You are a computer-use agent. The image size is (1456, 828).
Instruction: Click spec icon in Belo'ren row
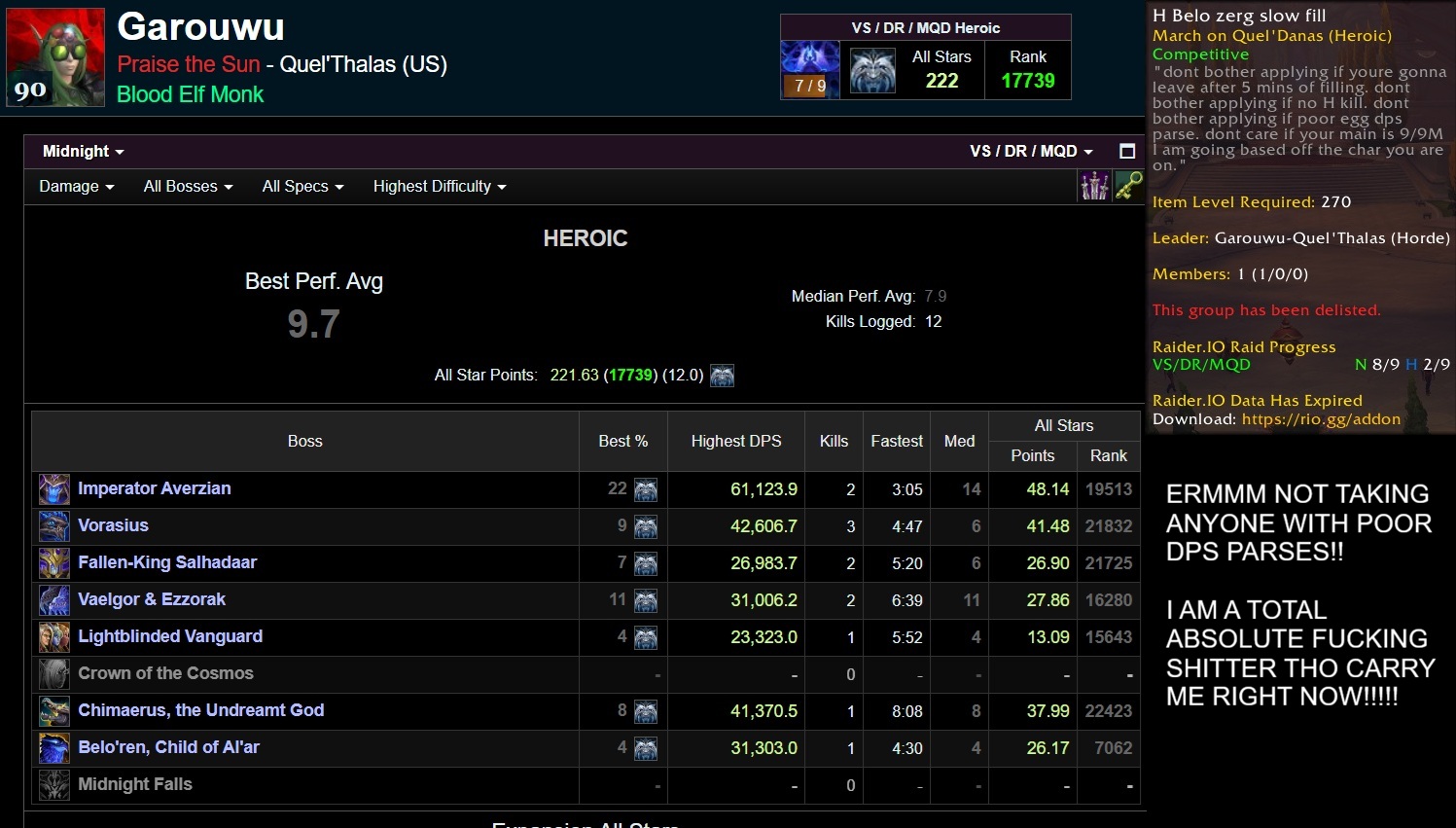coord(646,749)
